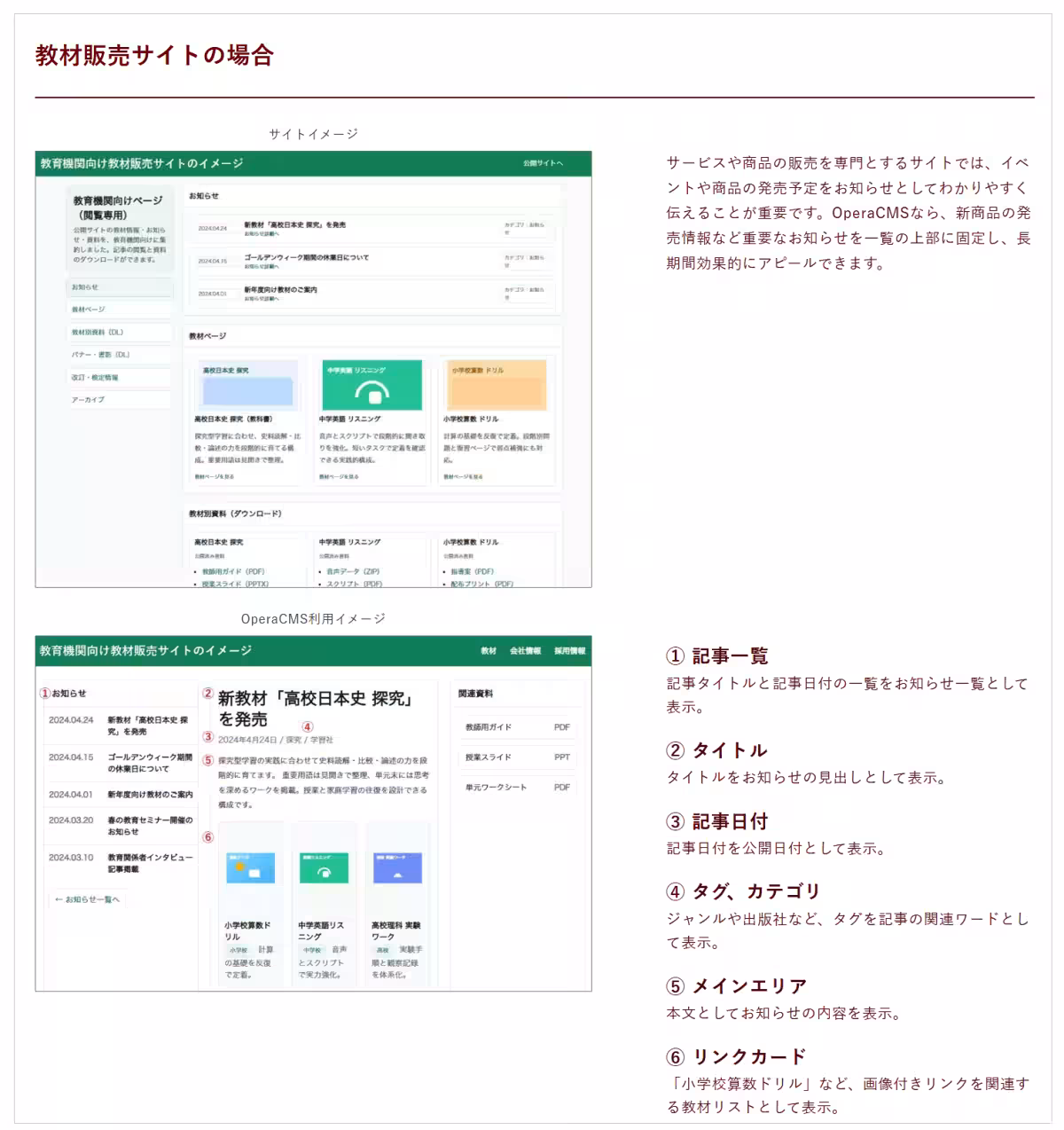Click 教材ページを見る under 高校日本史 探究
Viewport: 1064px width, 1130px height.
pos(213,476)
